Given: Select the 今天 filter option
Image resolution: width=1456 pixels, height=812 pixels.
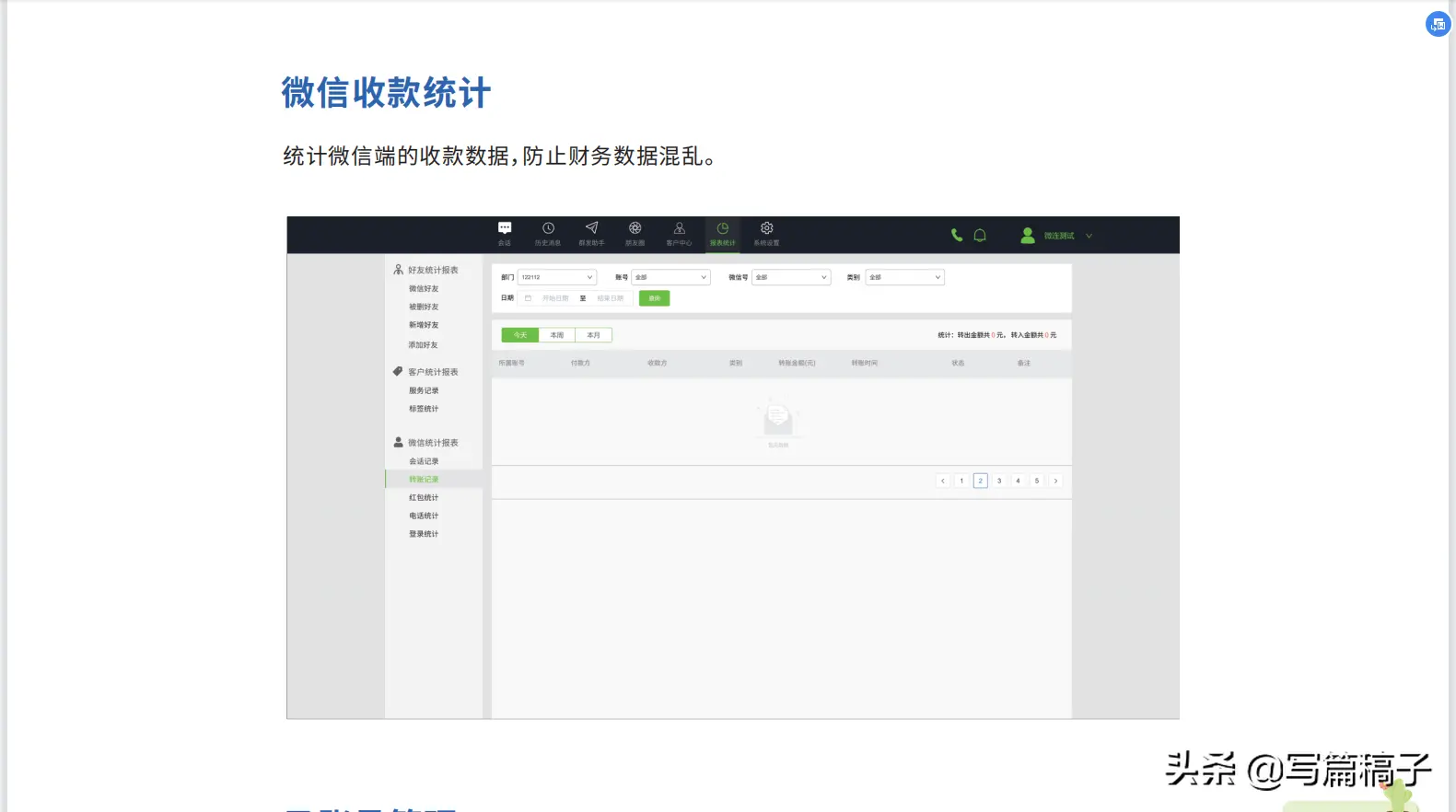Looking at the screenshot, I should [520, 335].
